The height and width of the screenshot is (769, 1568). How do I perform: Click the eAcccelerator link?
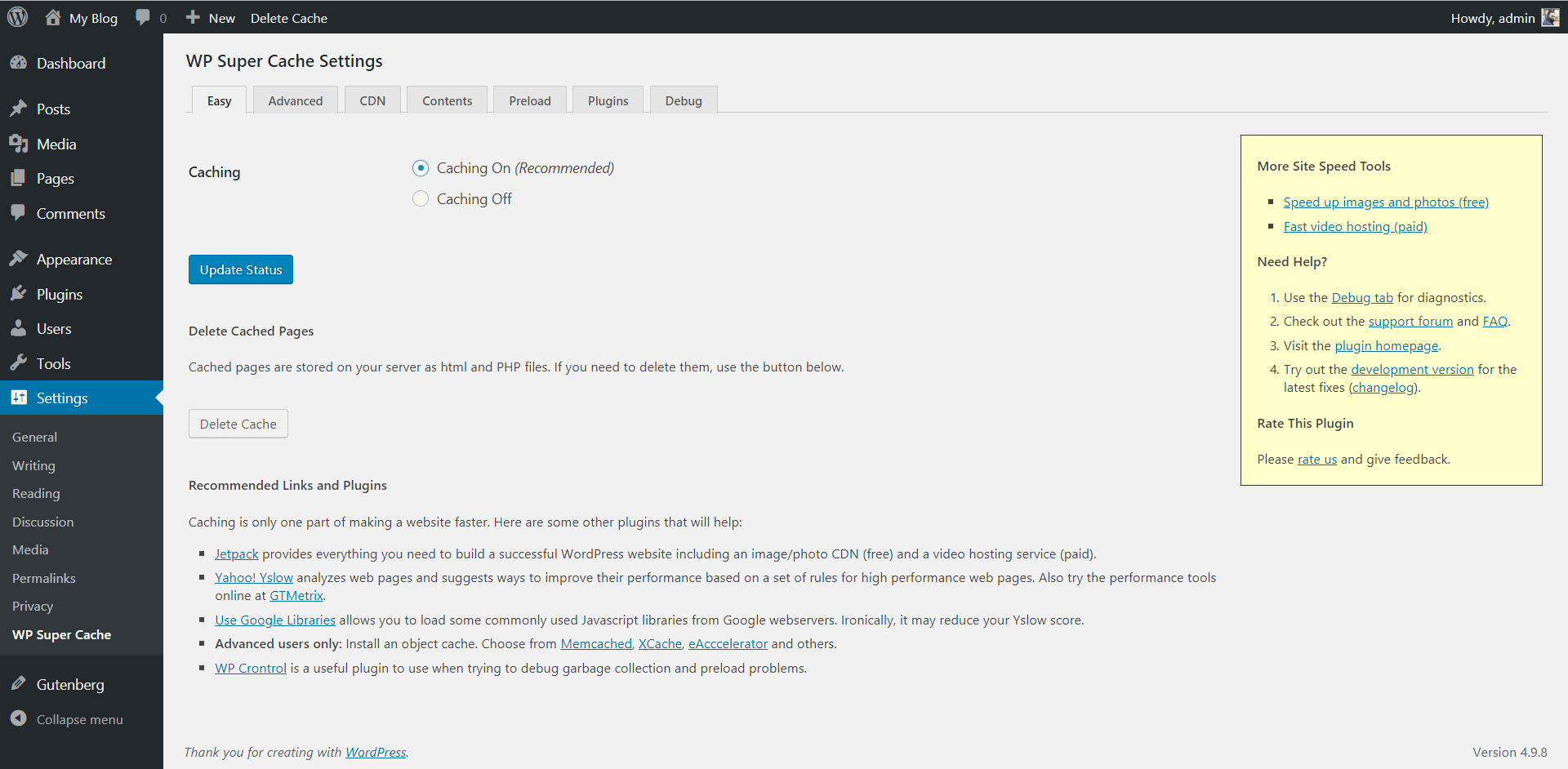click(x=728, y=643)
